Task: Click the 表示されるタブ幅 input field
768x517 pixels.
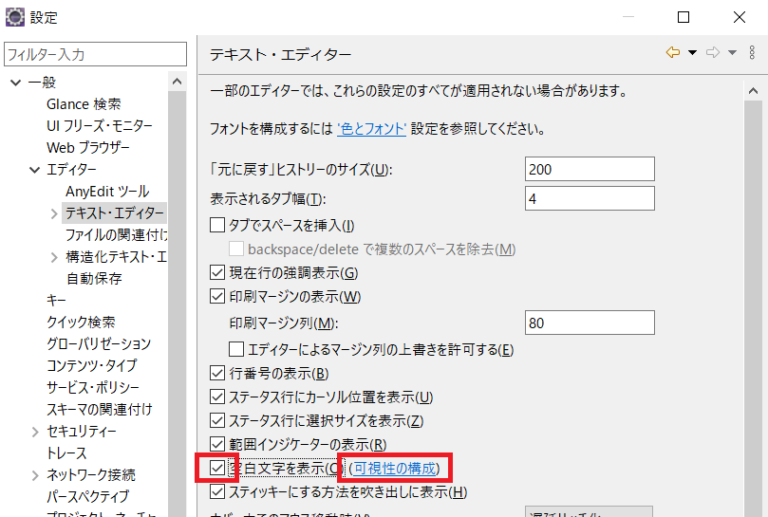Action: [589, 198]
